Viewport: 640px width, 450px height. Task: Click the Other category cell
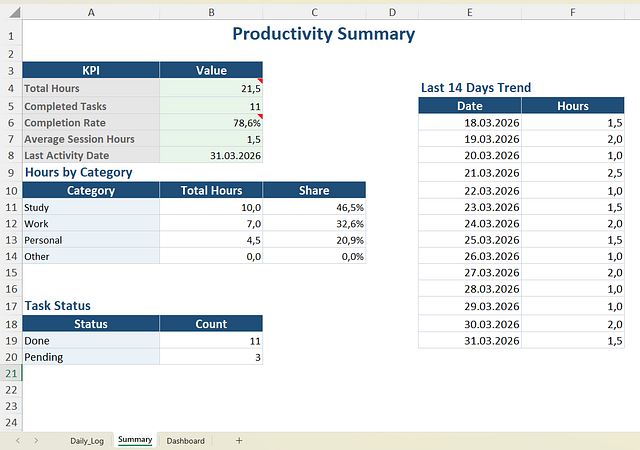[91, 256]
